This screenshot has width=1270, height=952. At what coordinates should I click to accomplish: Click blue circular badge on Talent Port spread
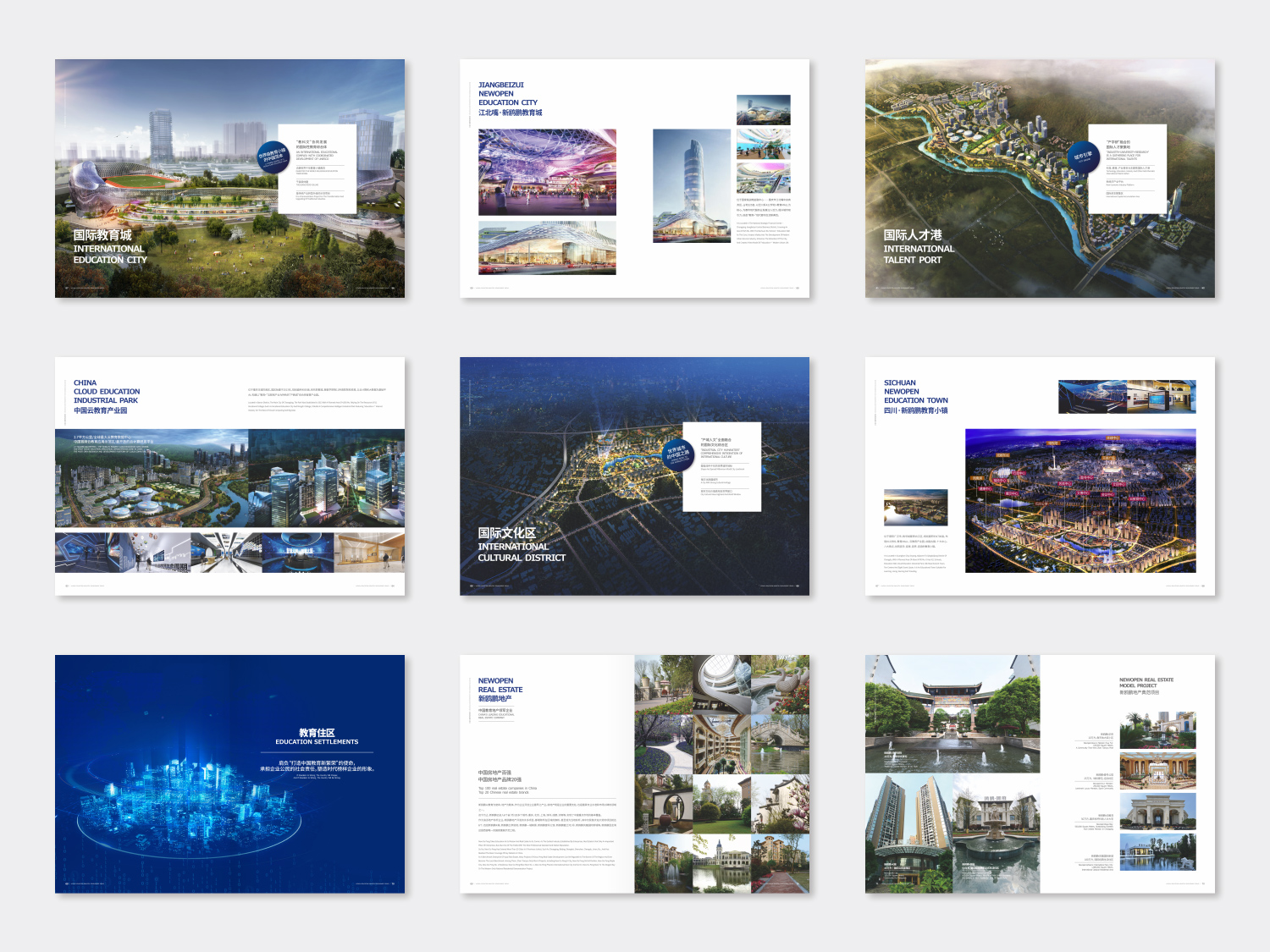pos(1083,157)
